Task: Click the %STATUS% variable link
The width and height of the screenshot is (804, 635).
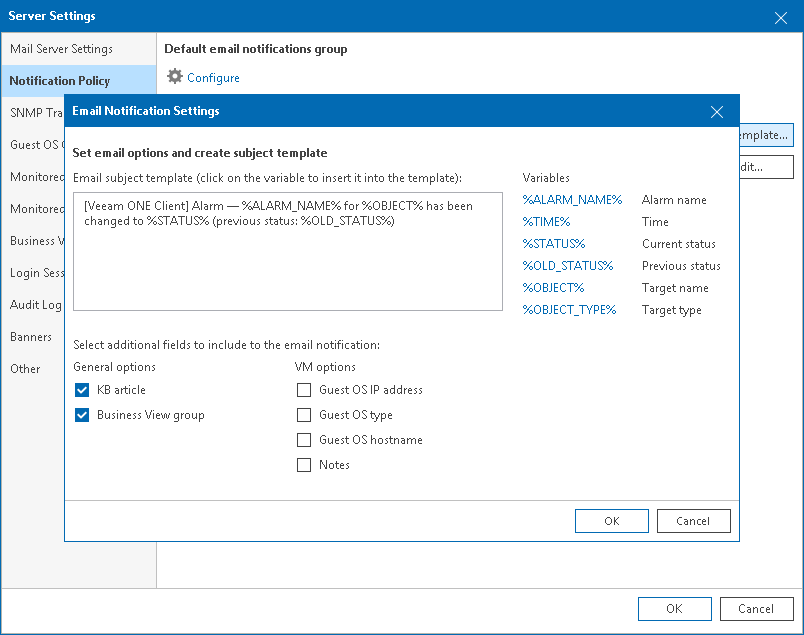Action: [553, 243]
